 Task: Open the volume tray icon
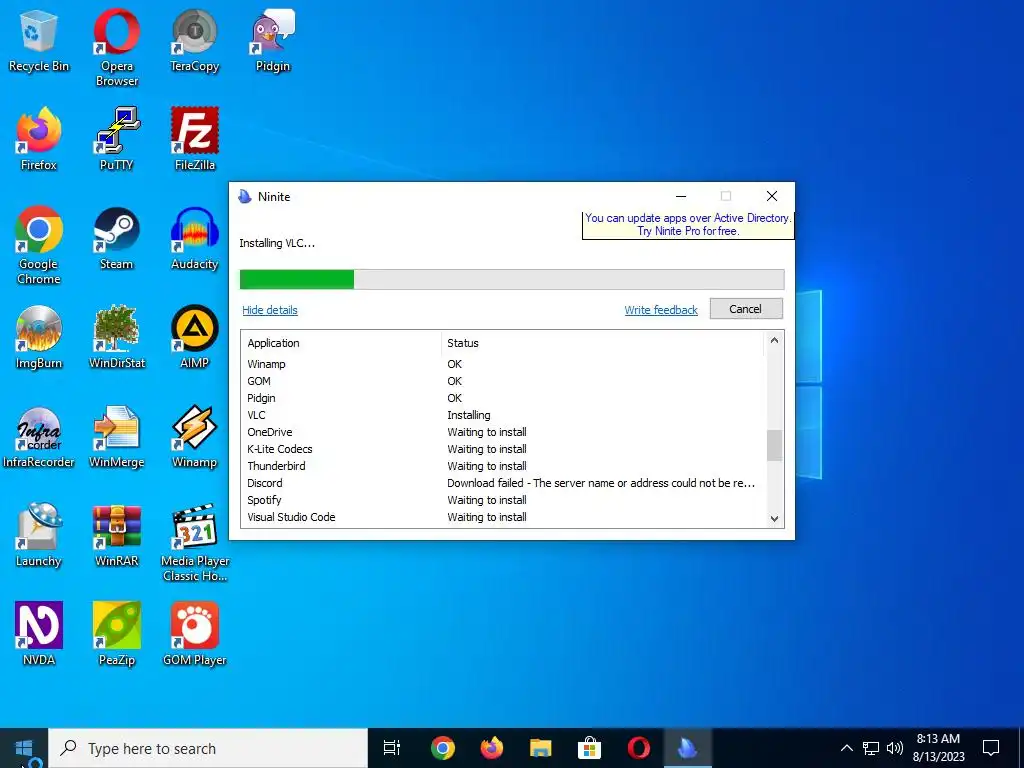[895, 748]
